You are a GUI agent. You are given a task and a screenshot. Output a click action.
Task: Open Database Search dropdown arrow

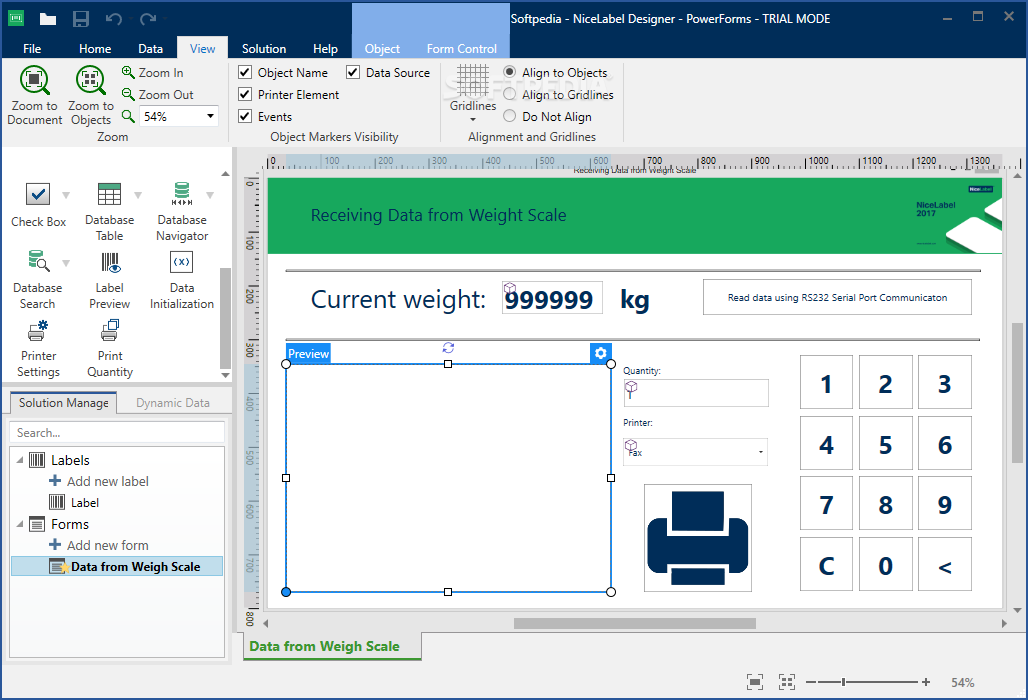(66, 263)
